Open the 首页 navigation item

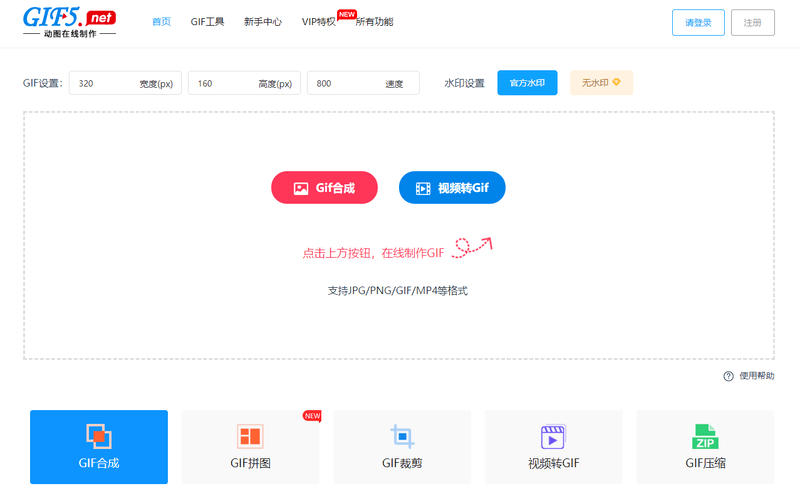coord(161,22)
